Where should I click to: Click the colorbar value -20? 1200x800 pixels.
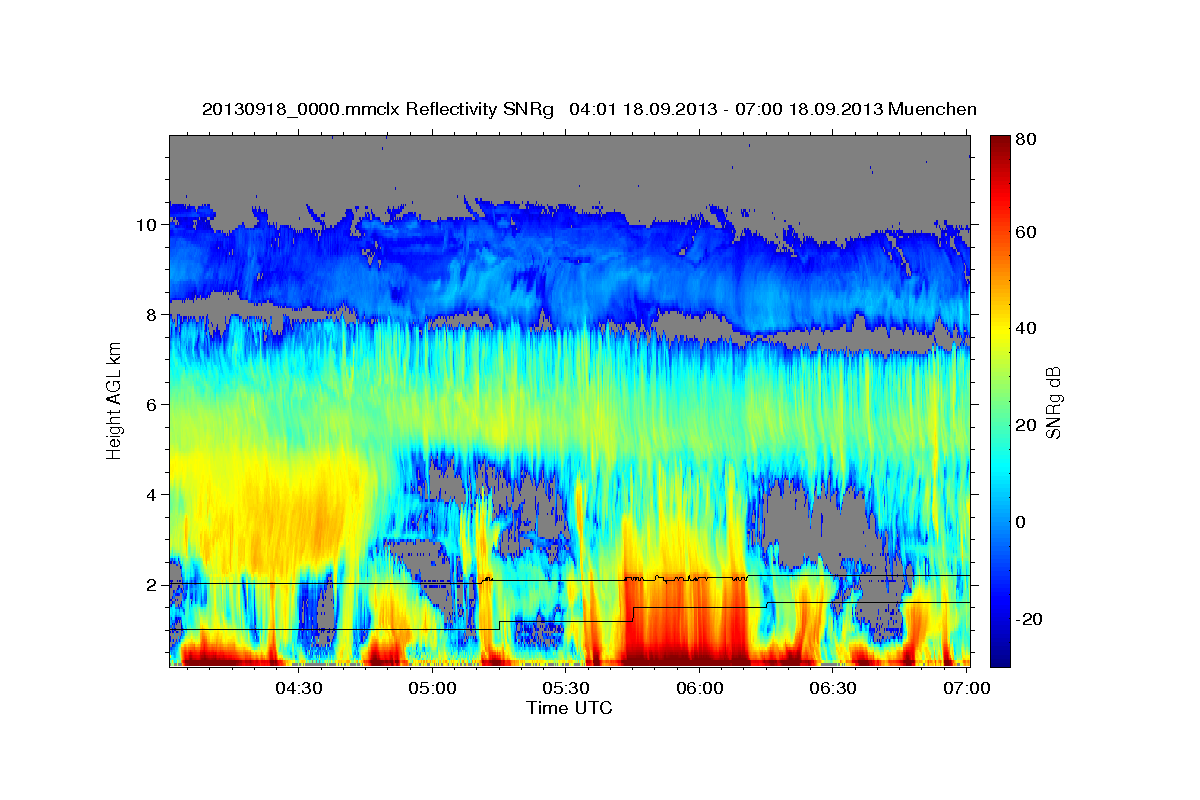click(1029, 620)
